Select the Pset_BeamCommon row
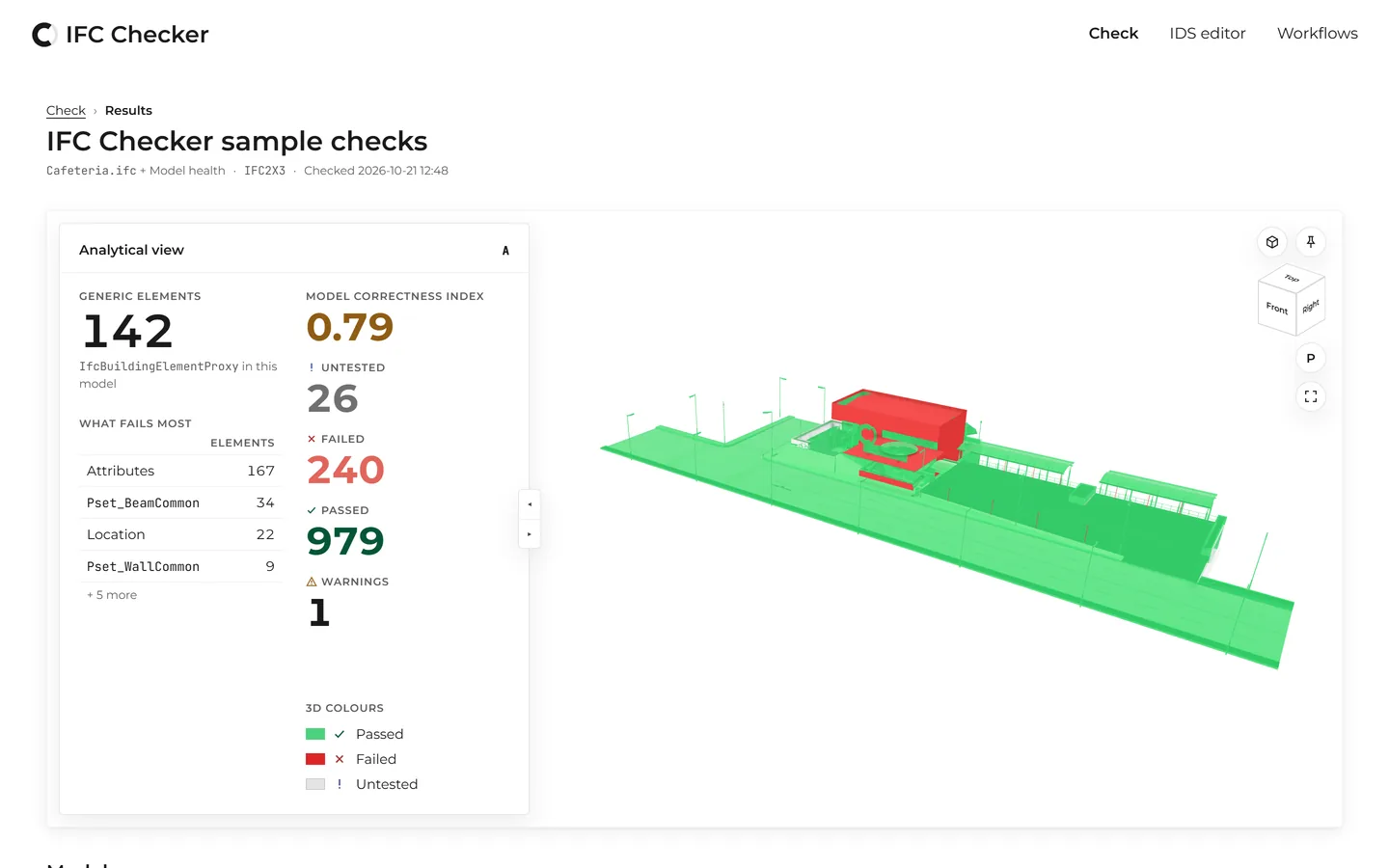Viewport: 1389px width, 868px height. tap(180, 502)
